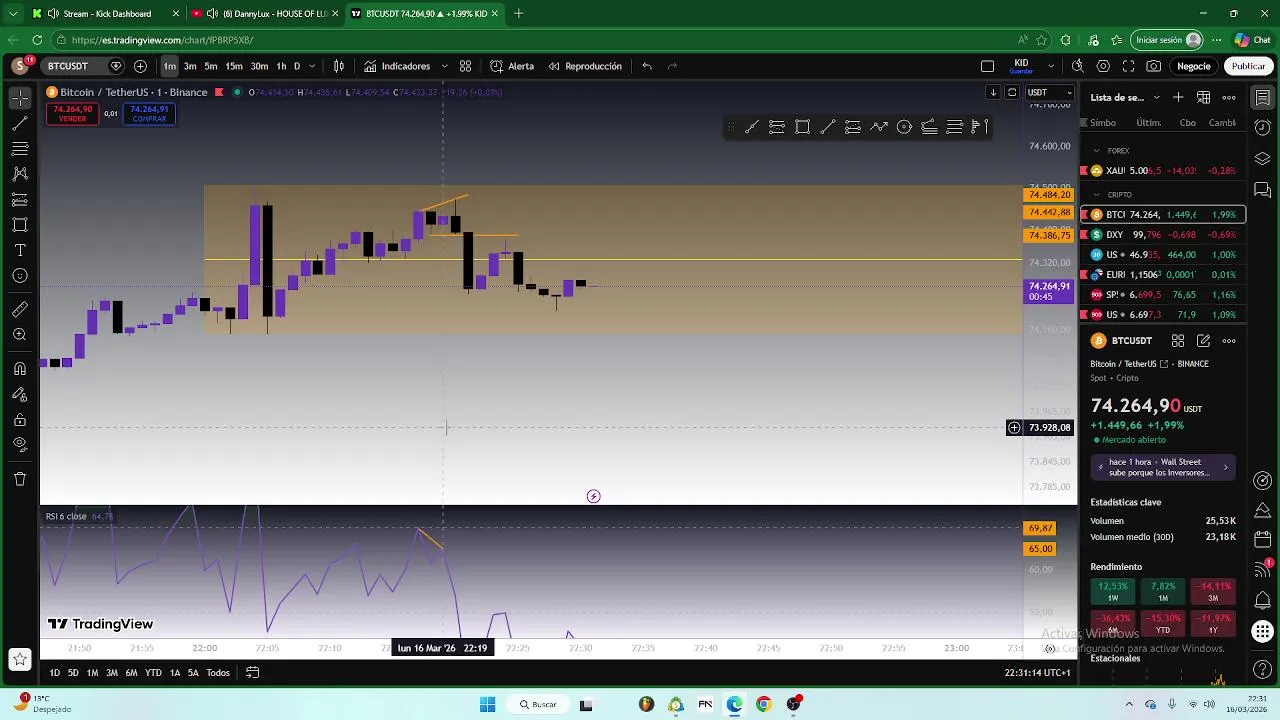
Task: Open the Indicadores panel
Action: pos(397,66)
